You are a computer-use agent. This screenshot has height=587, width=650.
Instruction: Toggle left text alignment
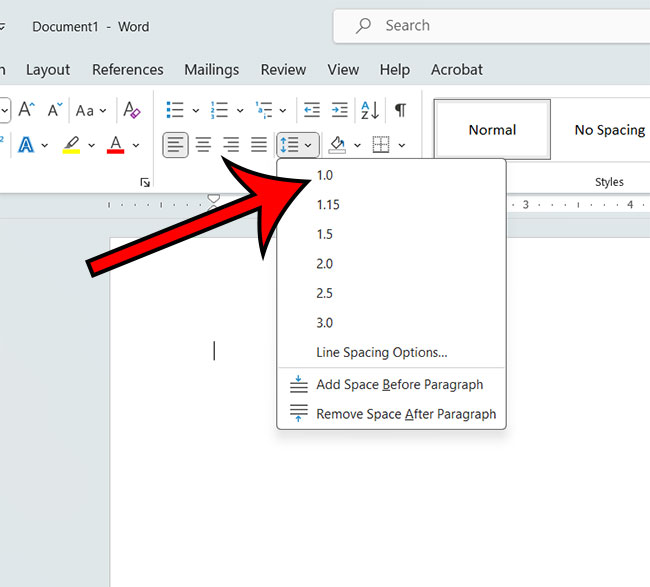(175, 145)
